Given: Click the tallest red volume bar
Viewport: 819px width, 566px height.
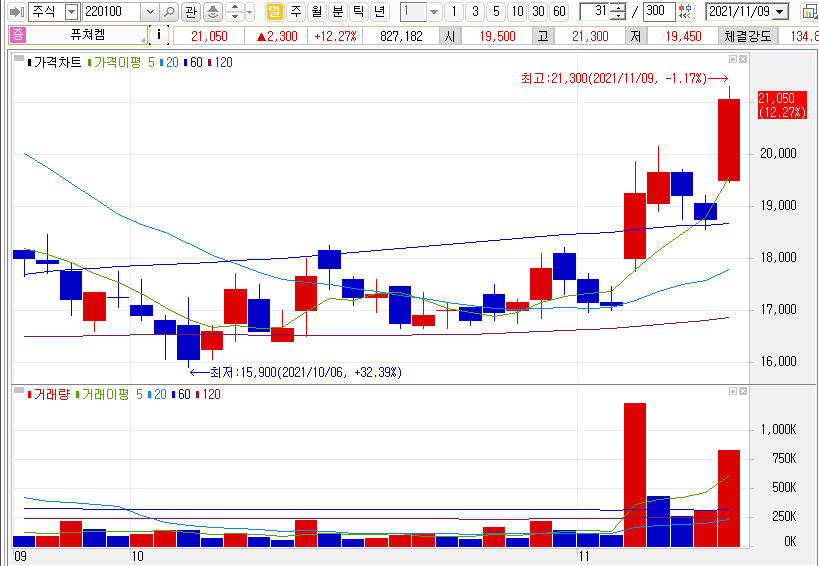Looking at the screenshot, I should [635, 475].
